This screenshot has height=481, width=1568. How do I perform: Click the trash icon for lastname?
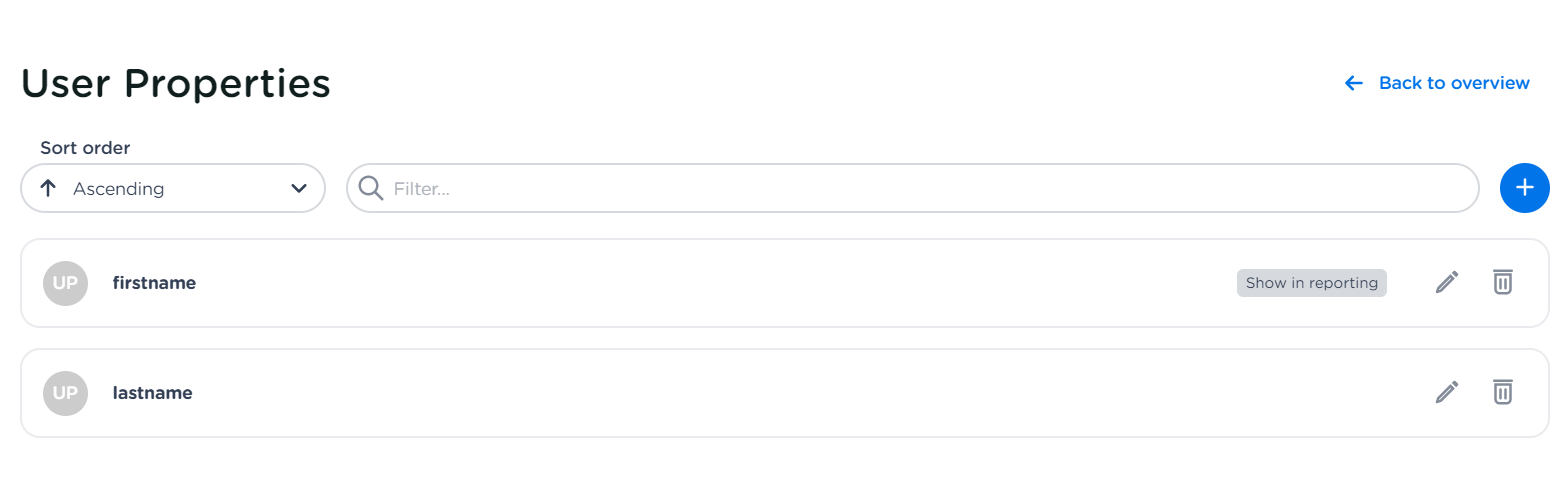[x=1502, y=392]
